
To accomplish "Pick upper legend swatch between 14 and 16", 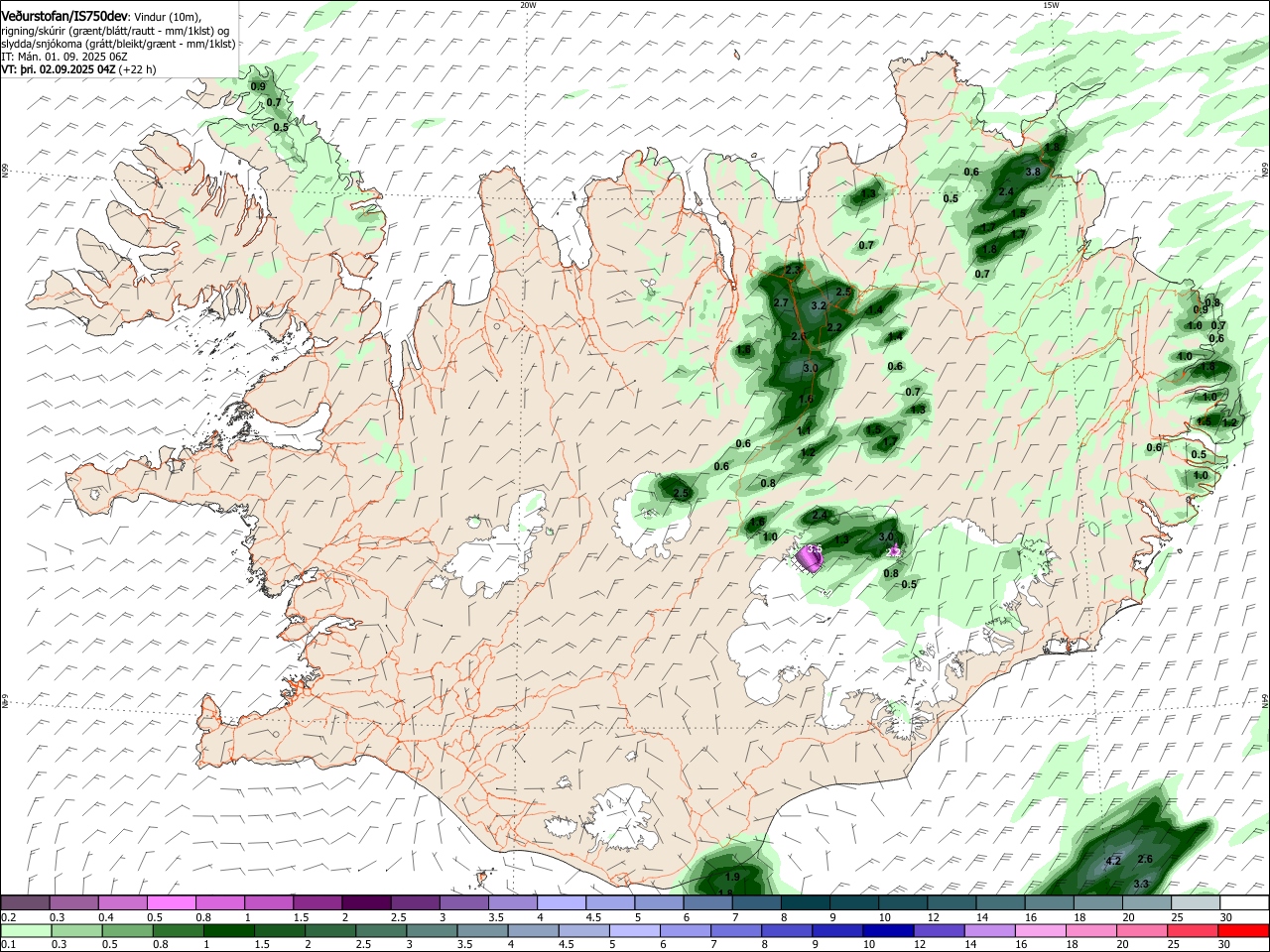I will pyautogui.click(x=1000, y=902).
